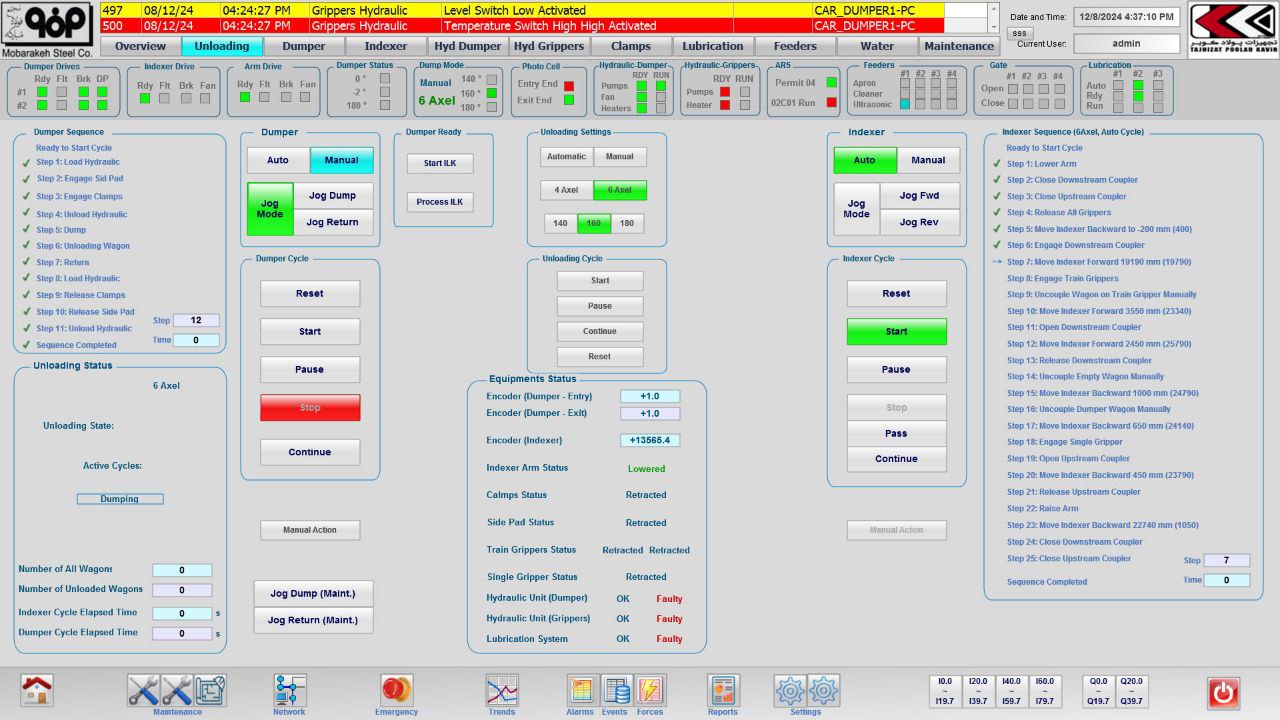The height and width of the screenshot is (720, 1280).
Task: Open the Alarms list icon
Action: click(x=581, y=690)
